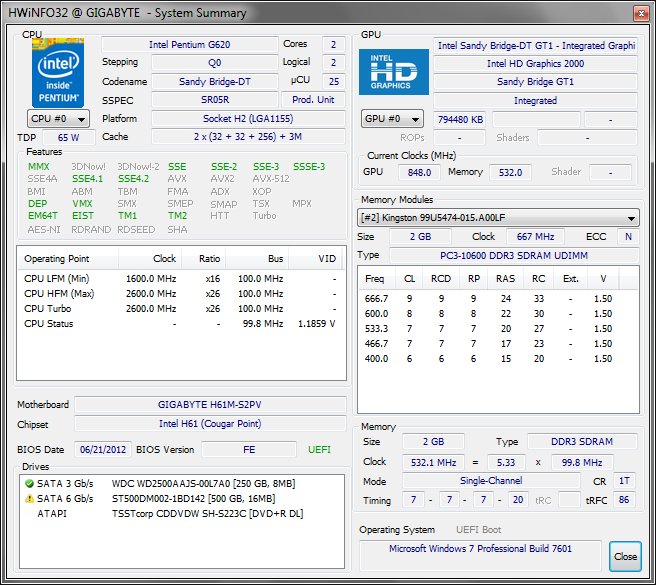Expand the Kingston memory module dropdown
The height and width of the screenshot is (585, 656).
pos(498,218)
